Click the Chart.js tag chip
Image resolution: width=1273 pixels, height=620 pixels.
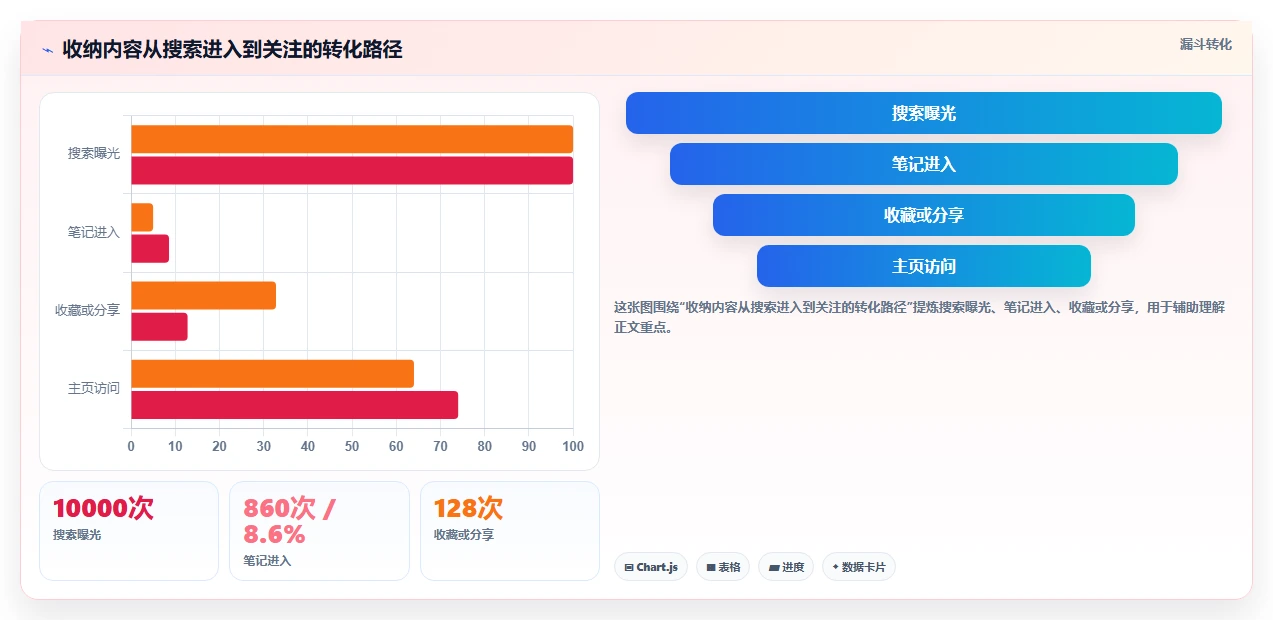tap(650, 567)
